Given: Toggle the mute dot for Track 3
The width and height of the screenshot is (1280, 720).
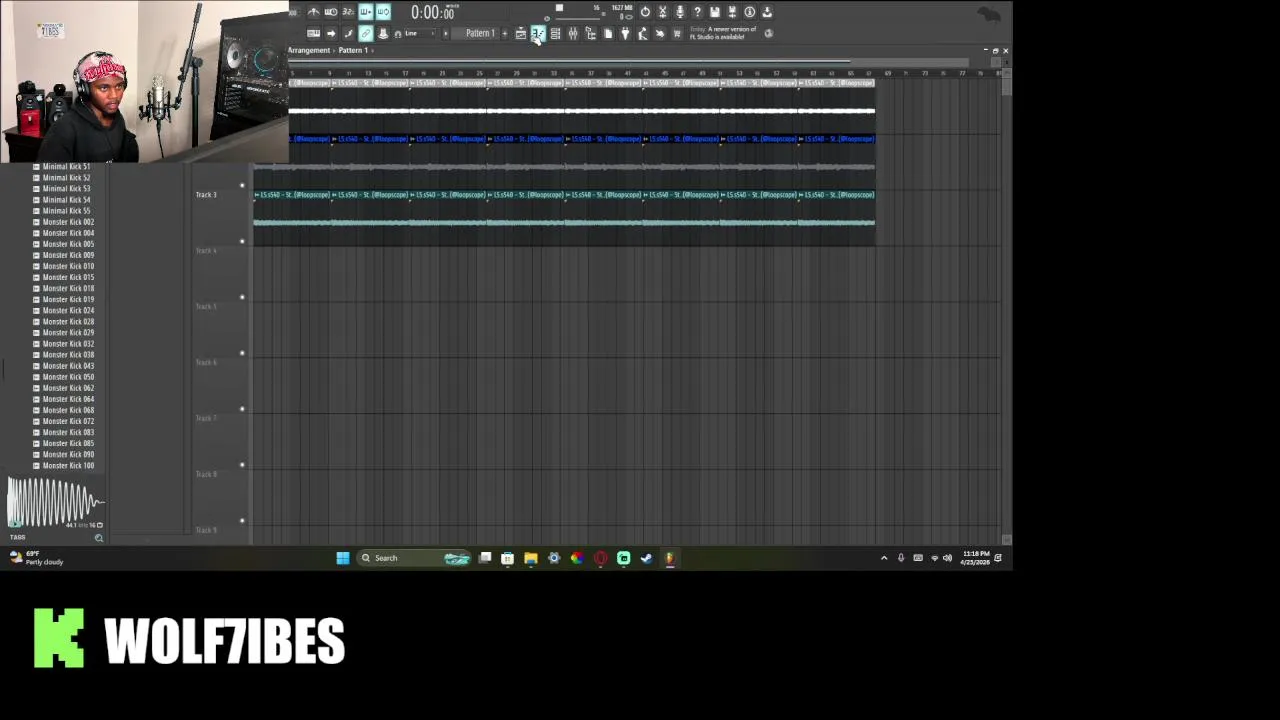Looking at the screenshot, I should 242,186.
